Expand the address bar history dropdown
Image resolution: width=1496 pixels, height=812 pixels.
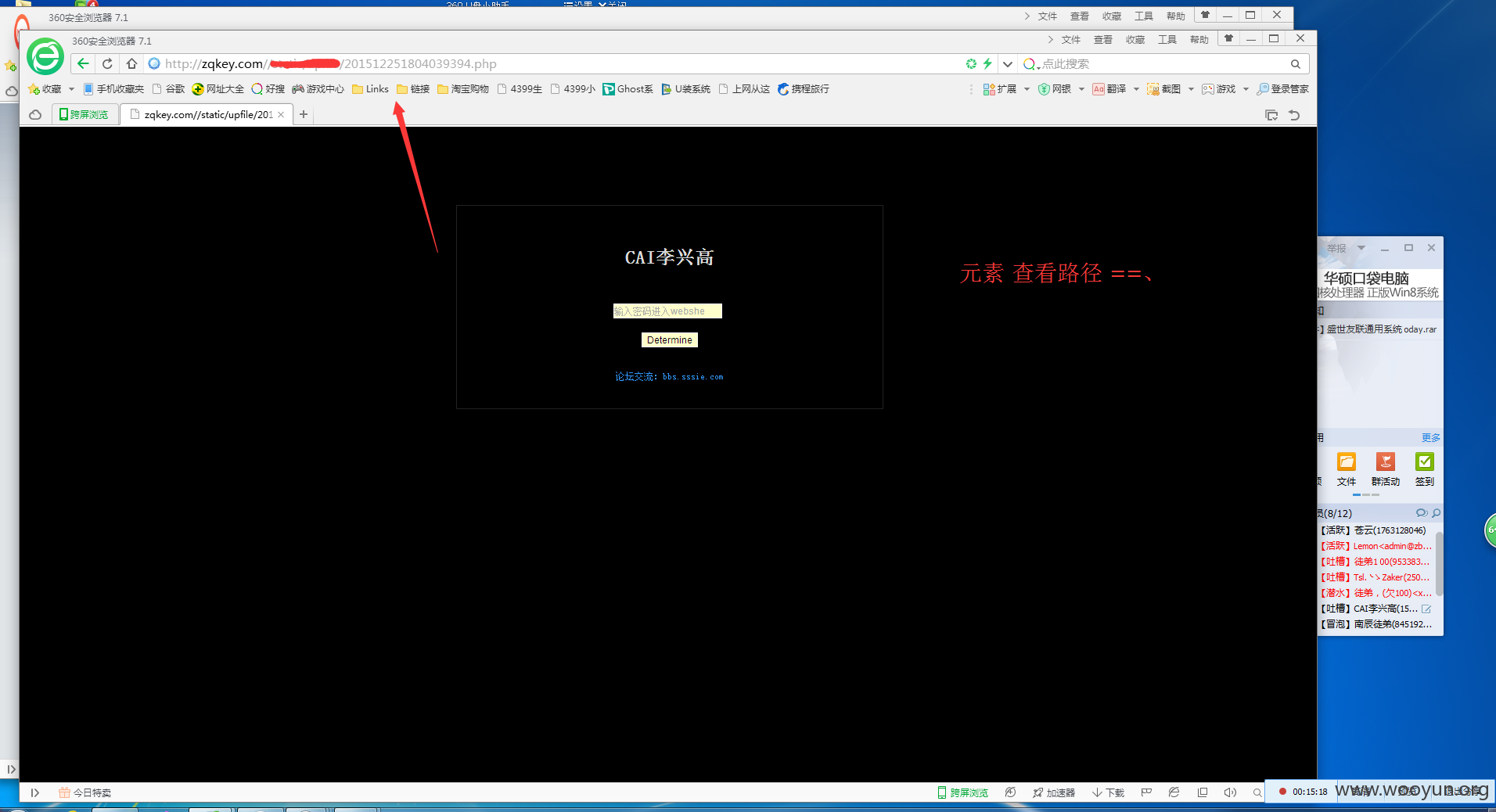[1008, 64]
